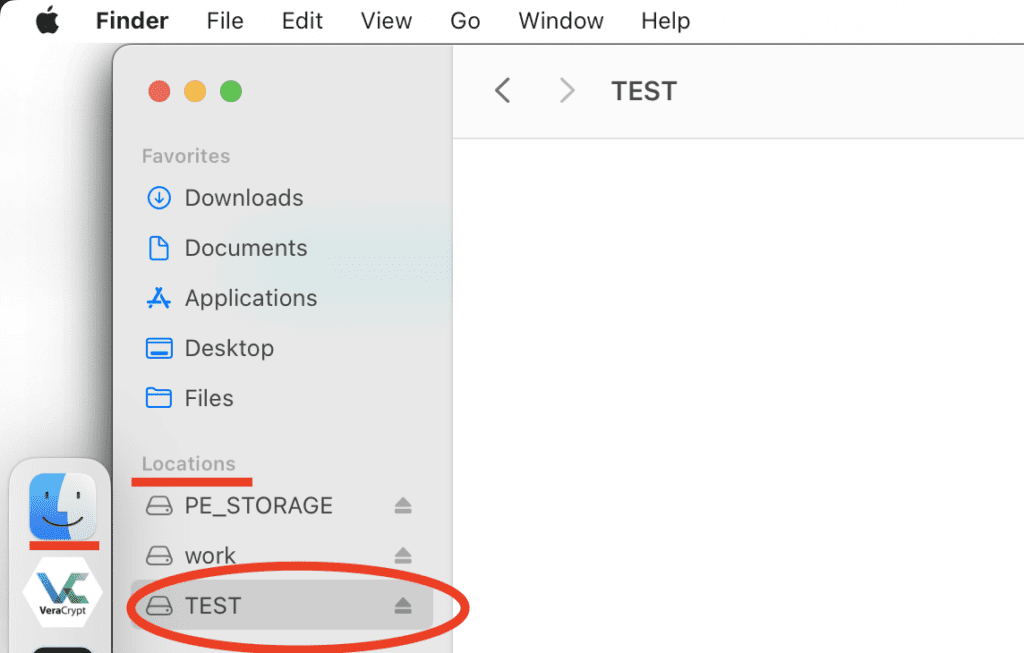Eject the TEST volume
1024x653 pixels.
(403, 606)
